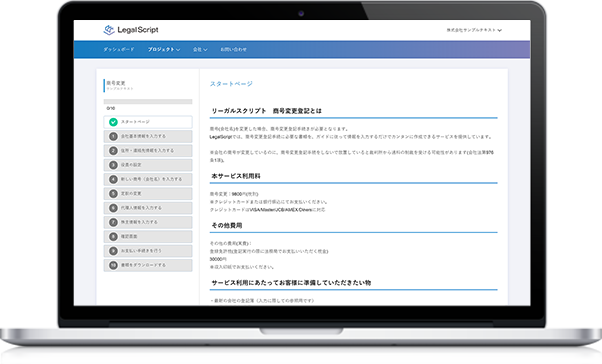Image resolution: width=602 pixels, height=364 pixels.
Task: Go to the step 3 circle for 役員の設定
Action: point(113,165)
